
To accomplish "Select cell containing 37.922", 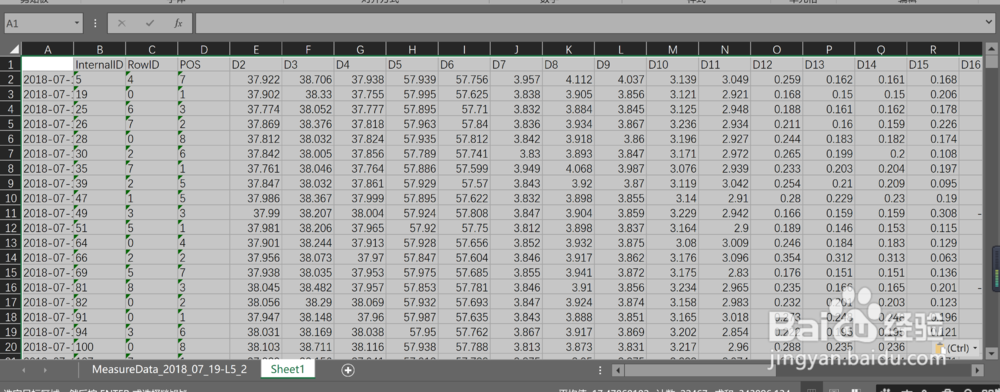I will pyautogui.click(x=256, y=80).
